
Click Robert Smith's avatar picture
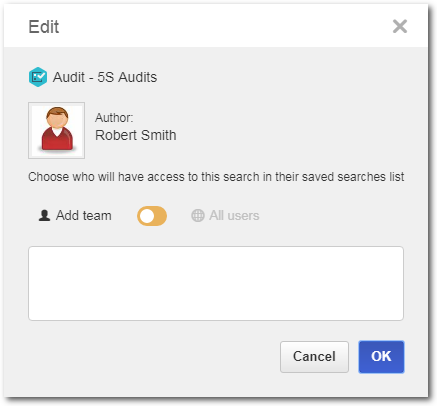pos(57,130)
